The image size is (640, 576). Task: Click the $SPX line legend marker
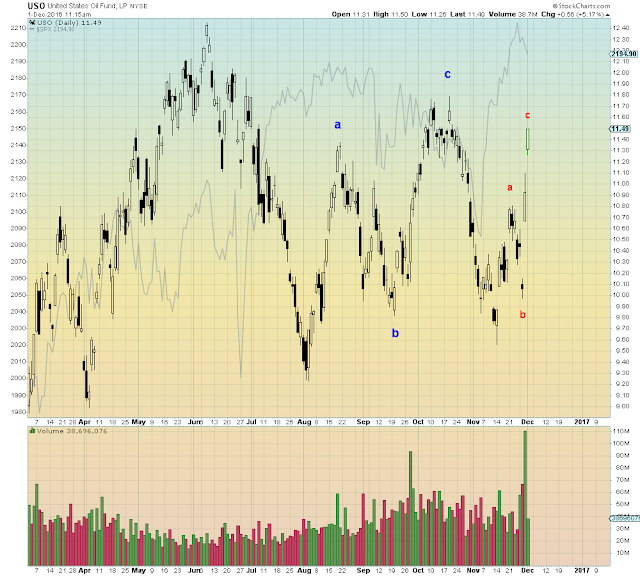coord(32,29)
